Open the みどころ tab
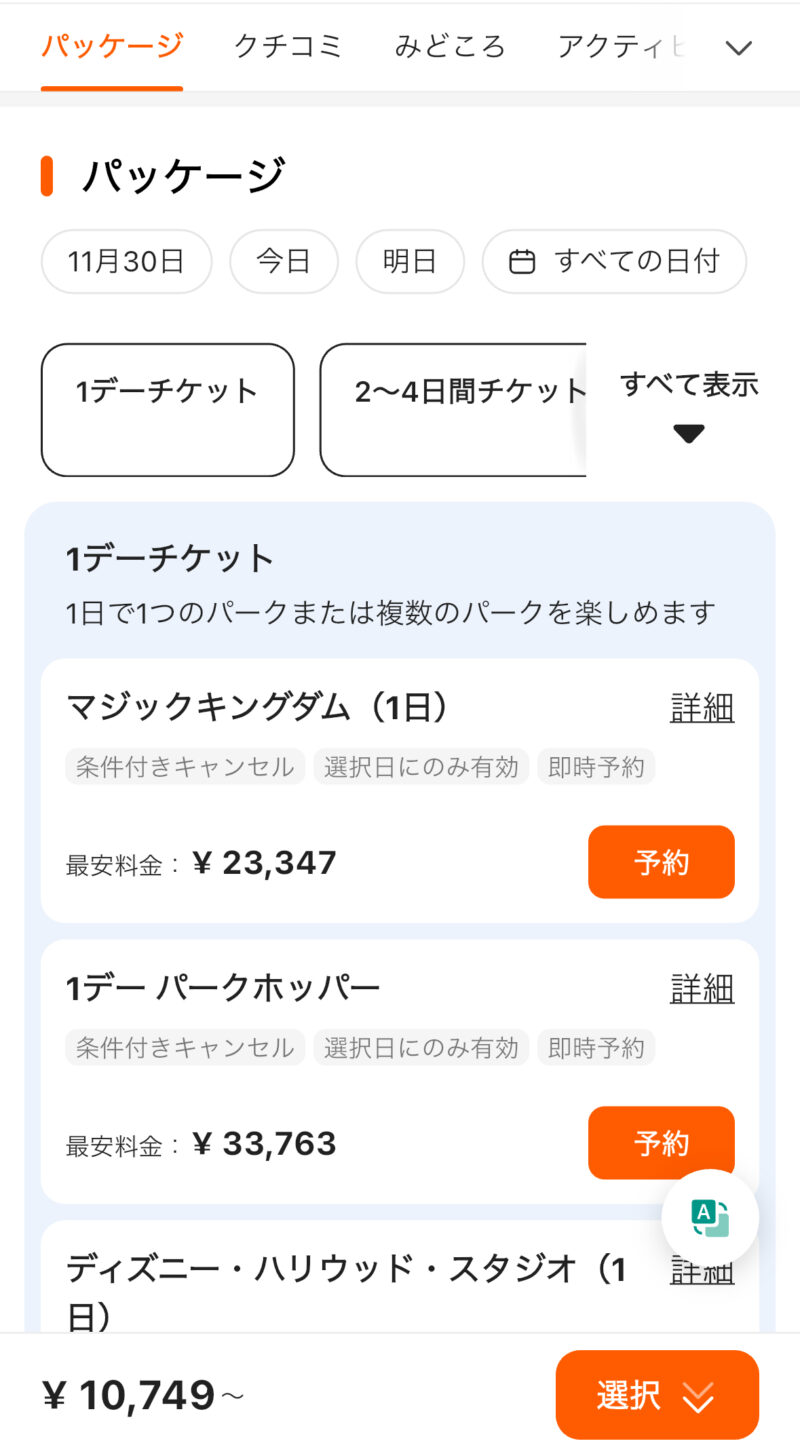Screen dimensions: 800x1456 tap(450, 46)
